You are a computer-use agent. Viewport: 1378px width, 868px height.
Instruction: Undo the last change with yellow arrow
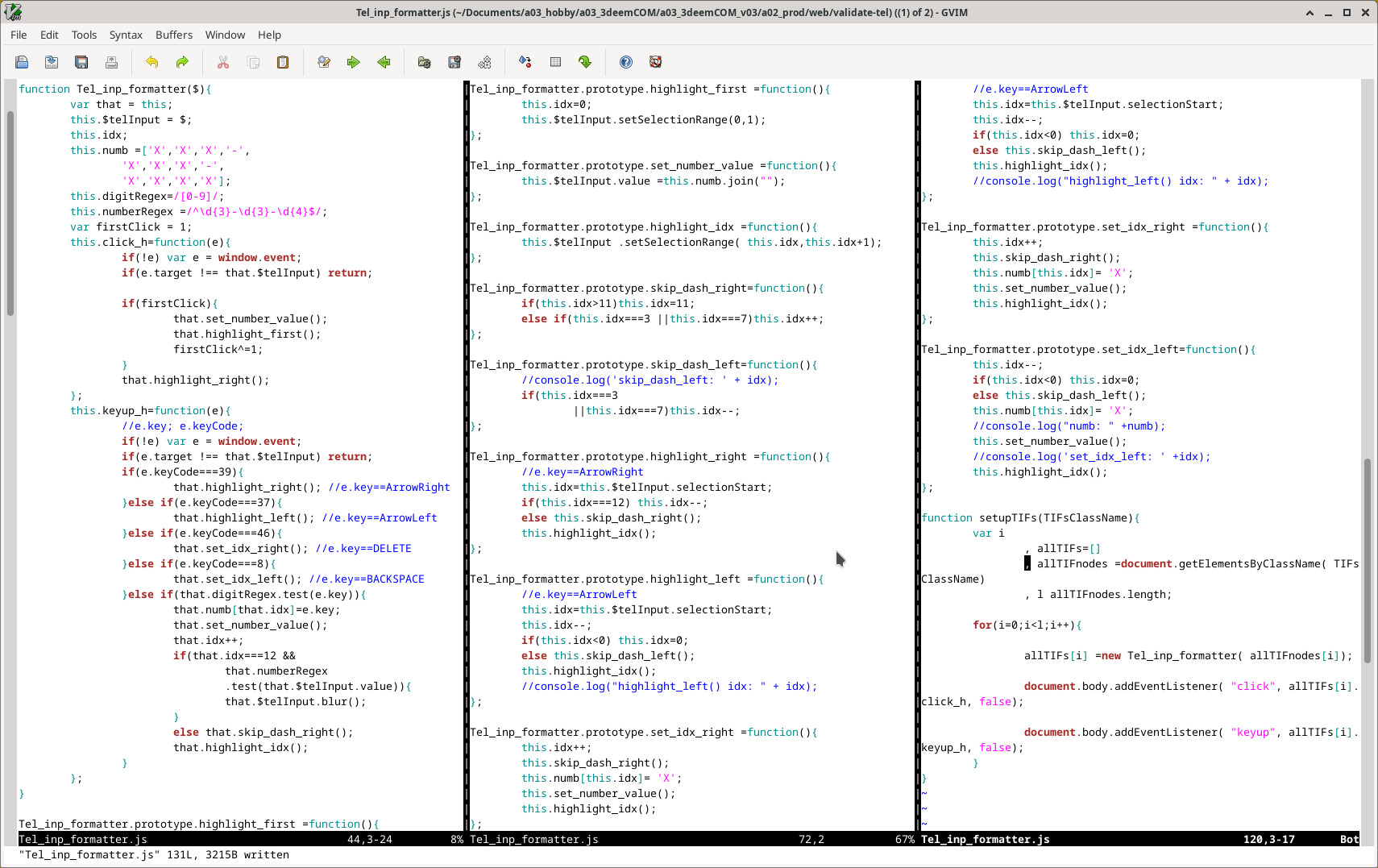(x=151, y=62)
